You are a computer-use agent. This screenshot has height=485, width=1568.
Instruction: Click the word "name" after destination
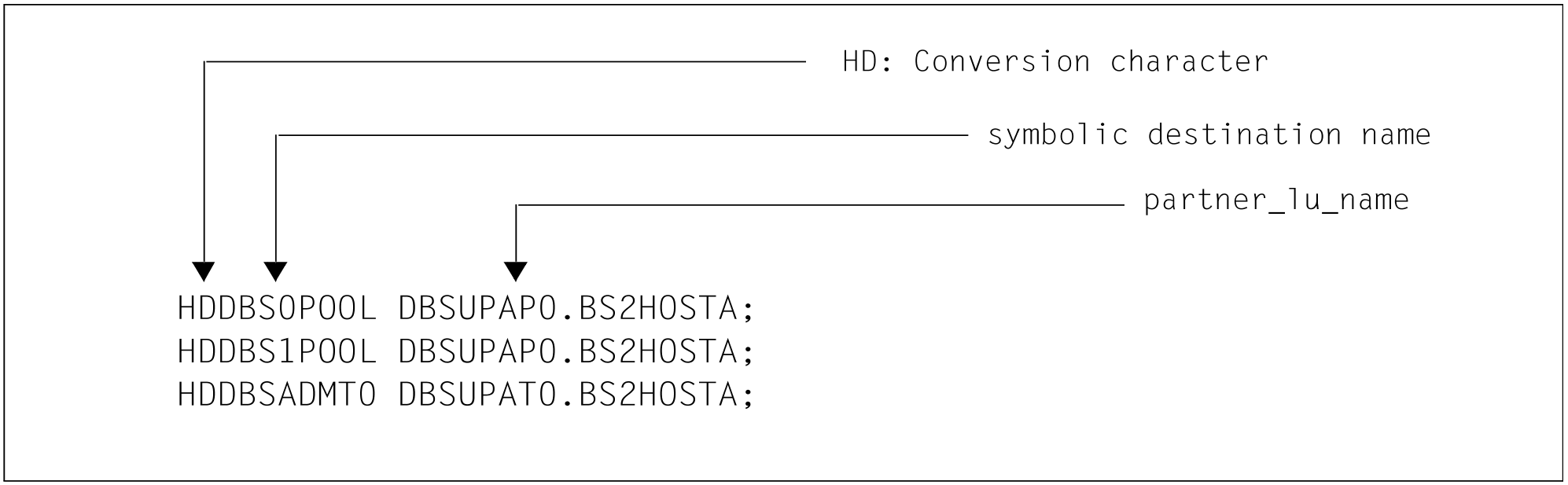point(1396,134)
